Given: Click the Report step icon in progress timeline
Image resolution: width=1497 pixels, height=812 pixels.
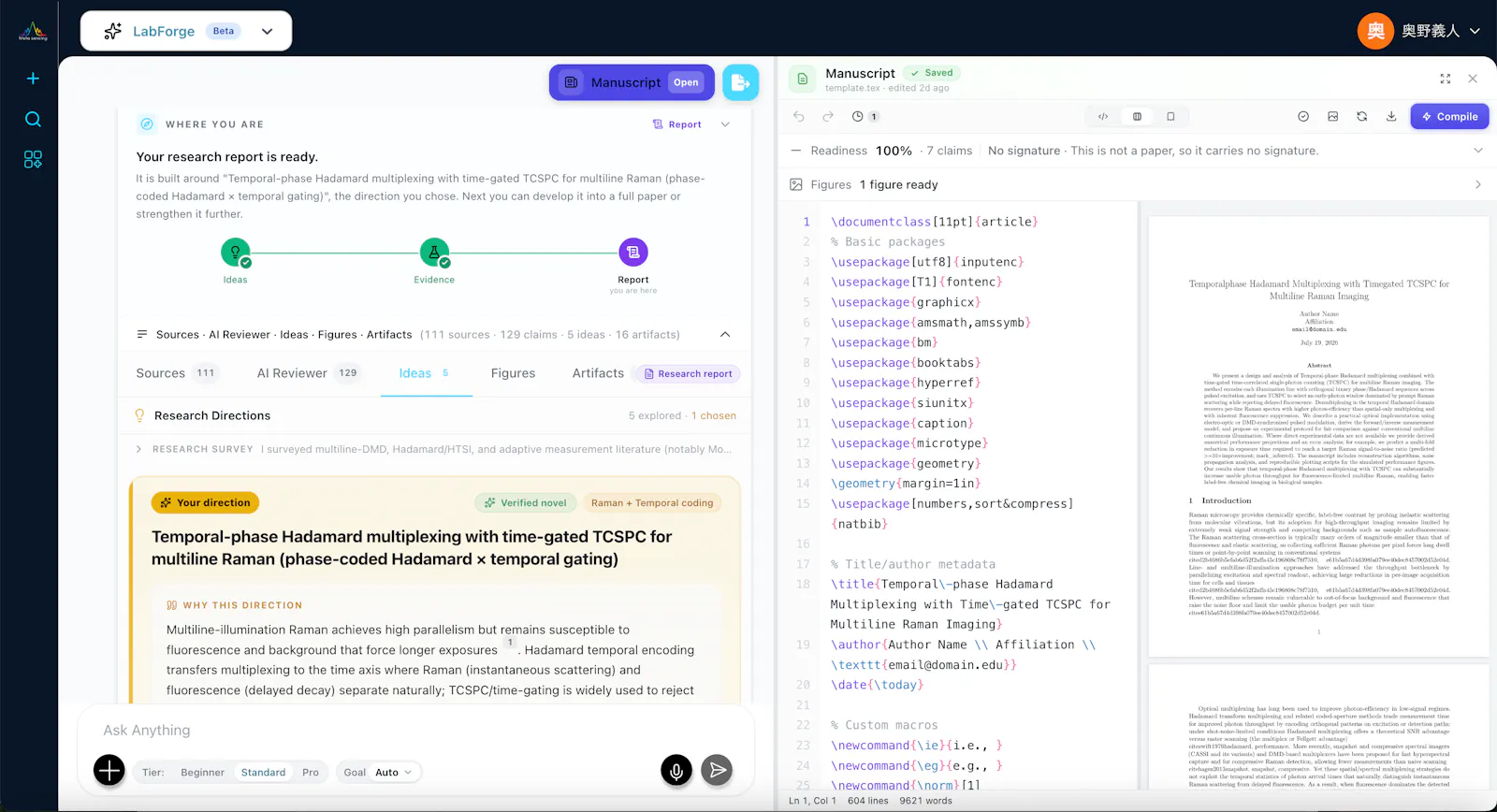Looking at the screenshot, I should pos(633,252).
